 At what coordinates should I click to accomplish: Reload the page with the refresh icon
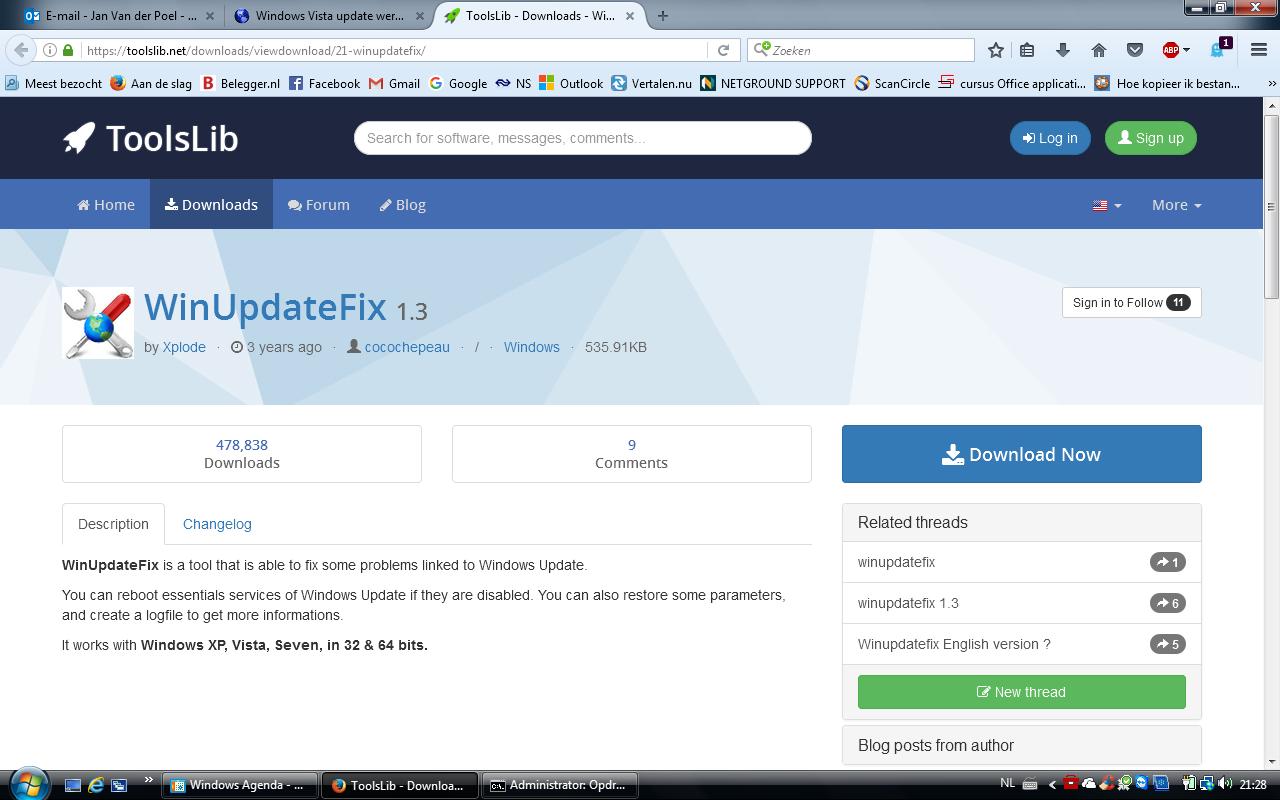coord(723,50)
